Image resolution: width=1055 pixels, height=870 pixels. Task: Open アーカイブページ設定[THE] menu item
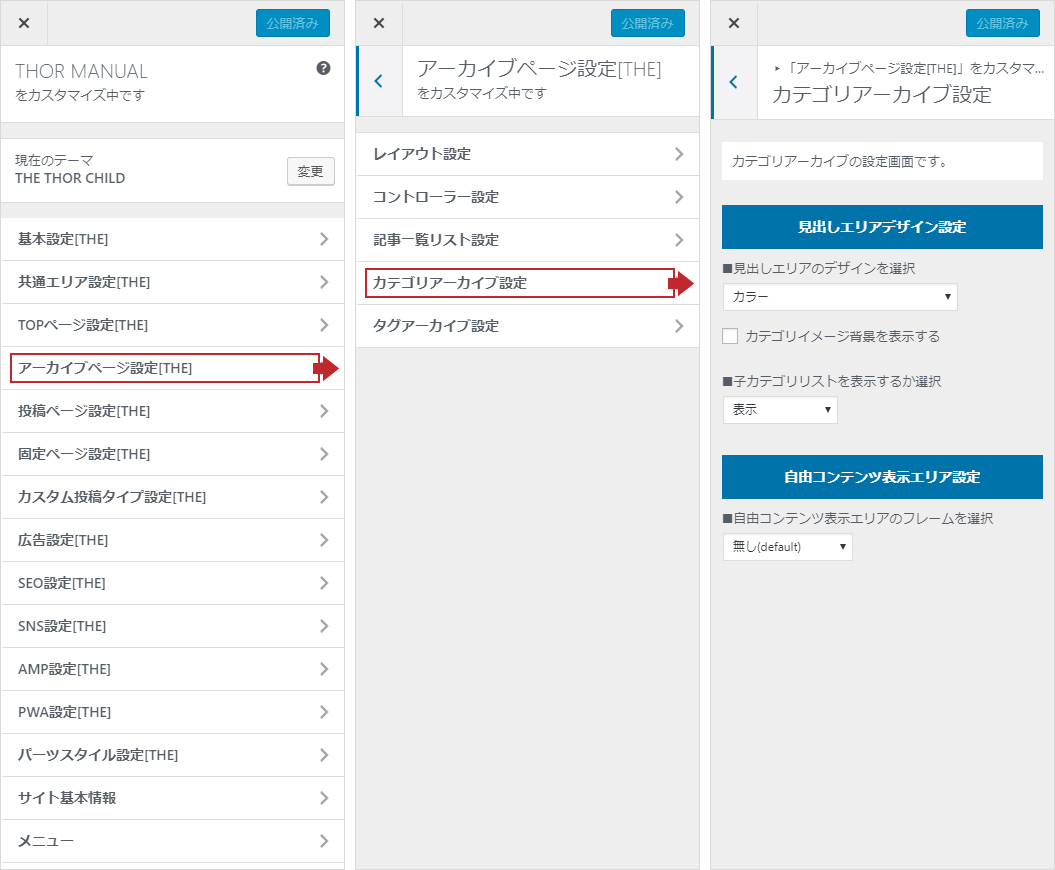click(x=165, y=368)
